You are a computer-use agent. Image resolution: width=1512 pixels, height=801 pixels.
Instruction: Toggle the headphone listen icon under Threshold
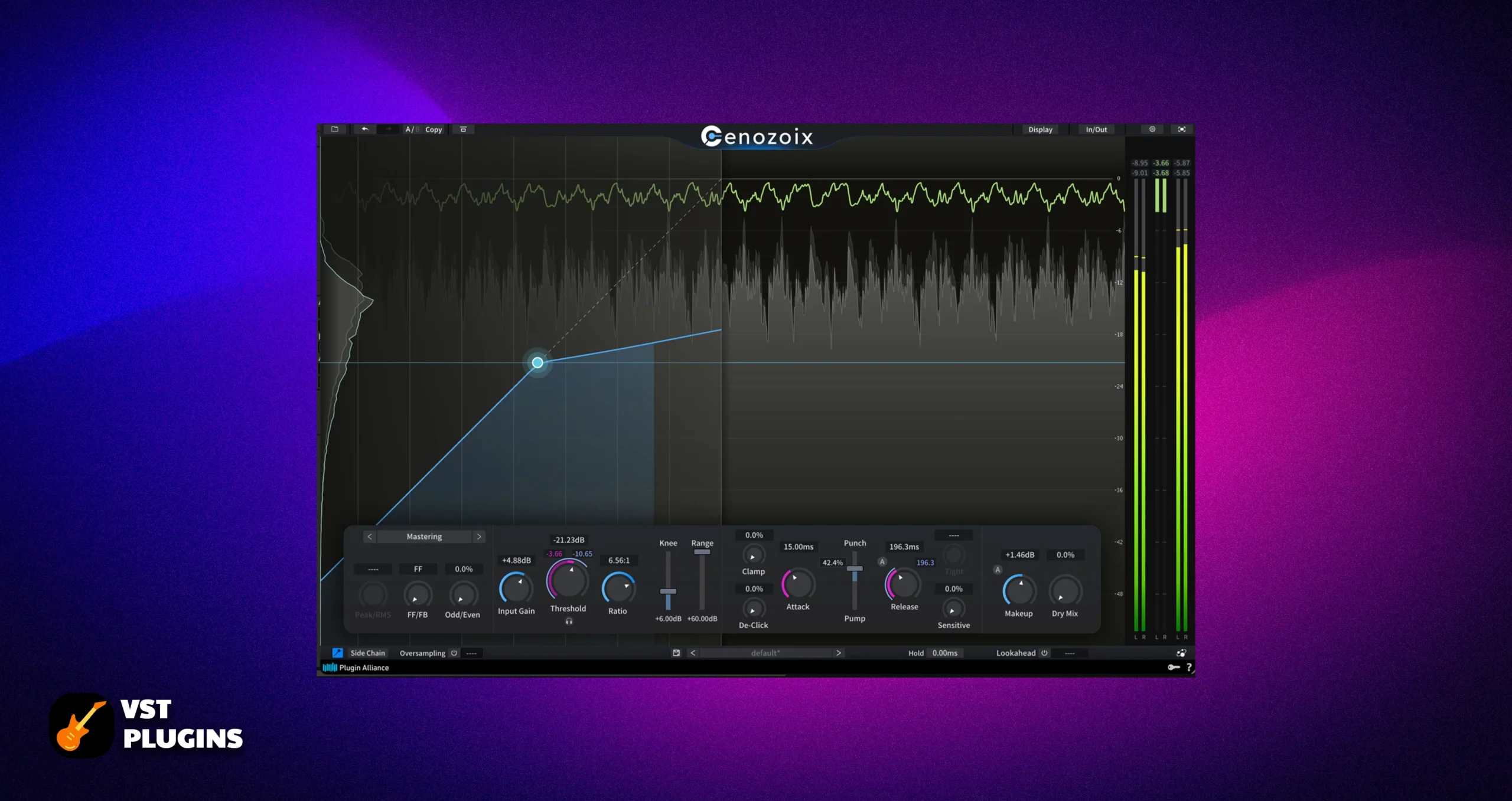(x=569, y=621)
